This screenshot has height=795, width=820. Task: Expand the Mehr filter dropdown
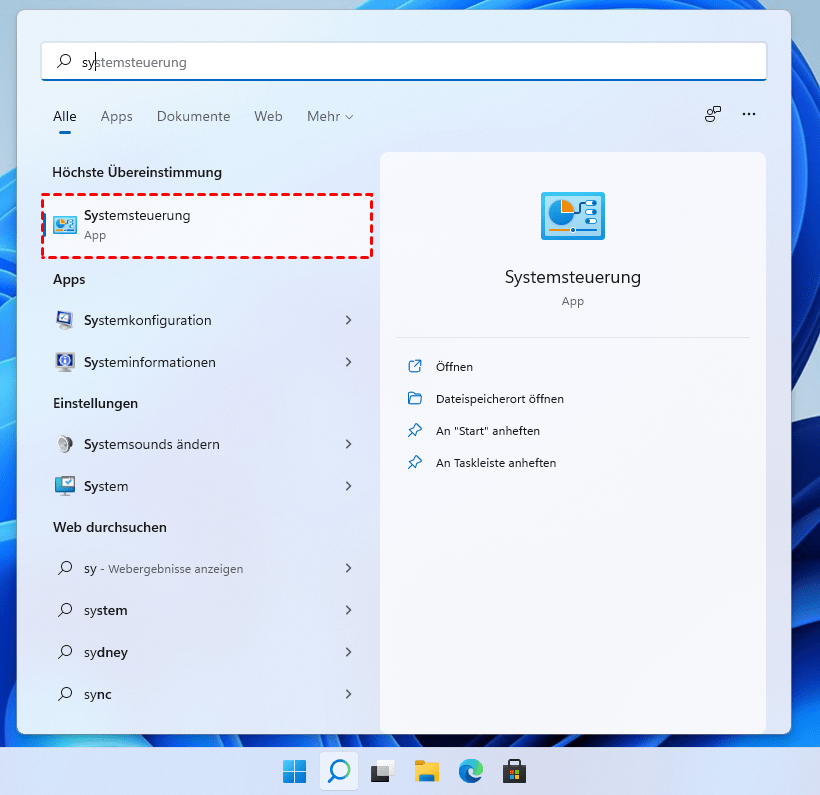point(330,117)
